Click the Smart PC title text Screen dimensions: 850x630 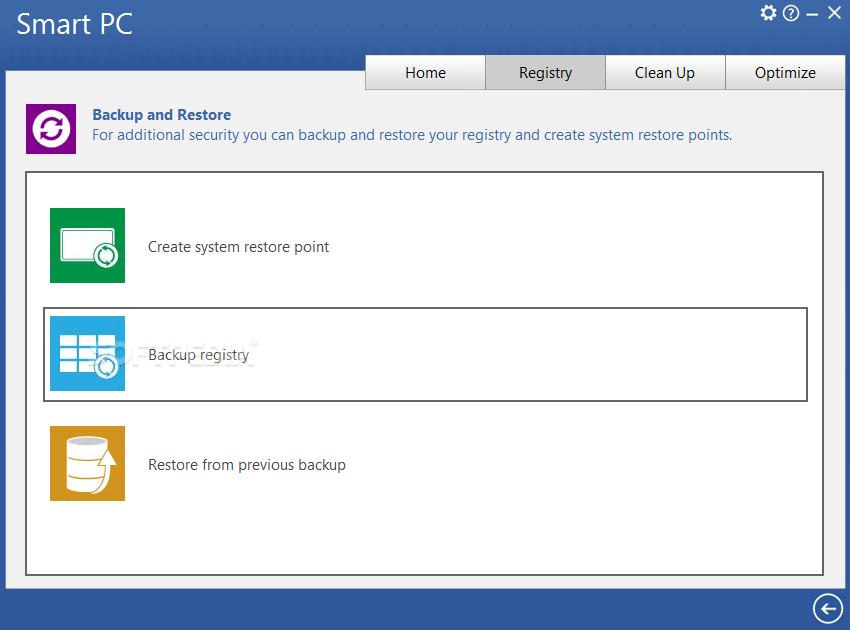(x=74, y=24)
